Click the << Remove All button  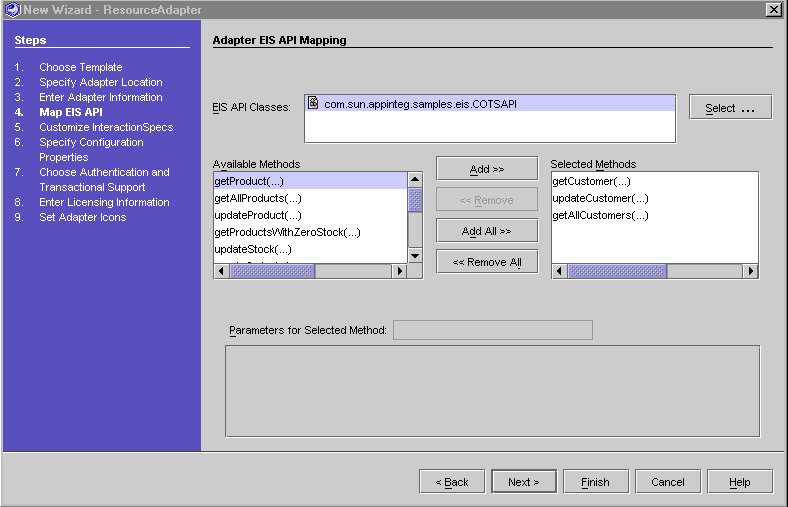pyautogui.click(x=486, y=262)
